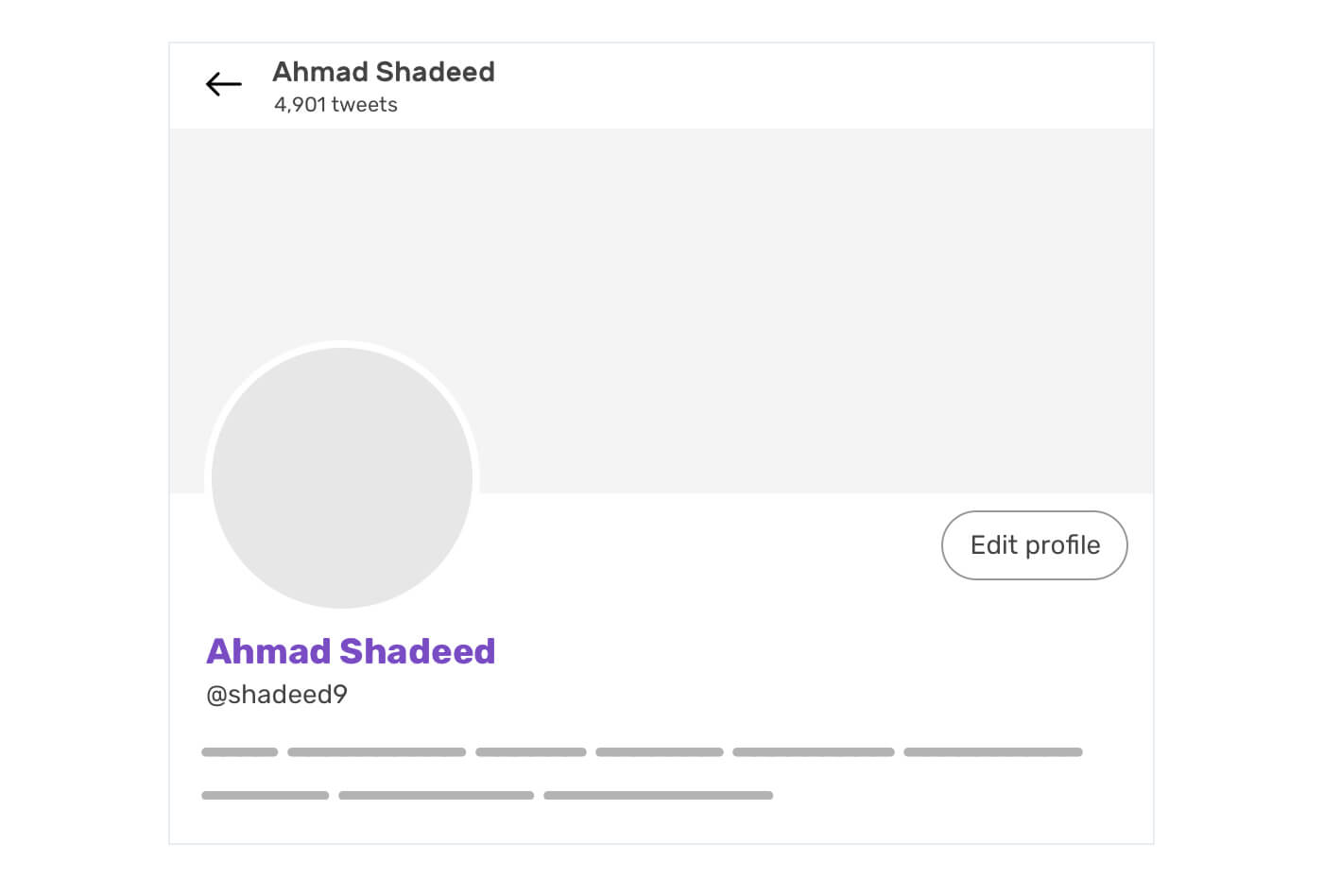The width and height of the screenshot is (1323, 896).
Task: Click the word Ahmad in header title
Action: tap(320, 72)
